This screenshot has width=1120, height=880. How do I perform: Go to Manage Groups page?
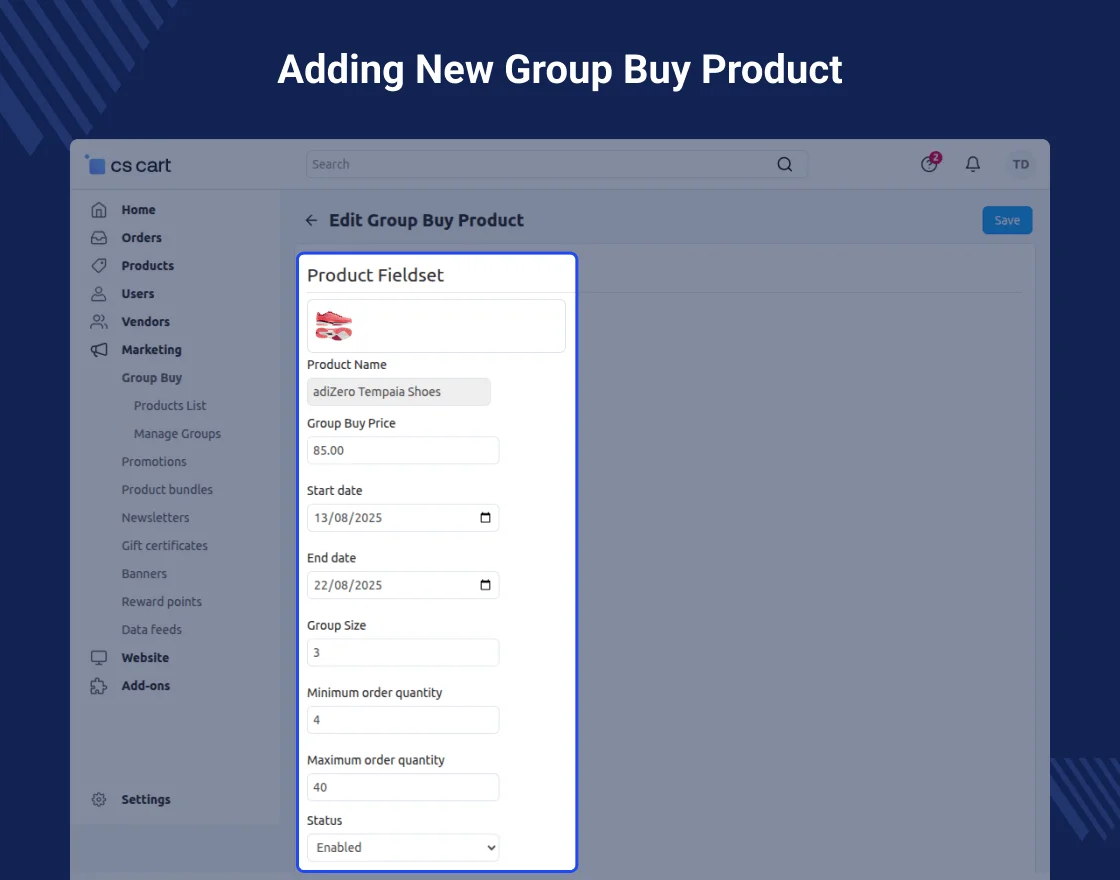[x=177, y=434]
